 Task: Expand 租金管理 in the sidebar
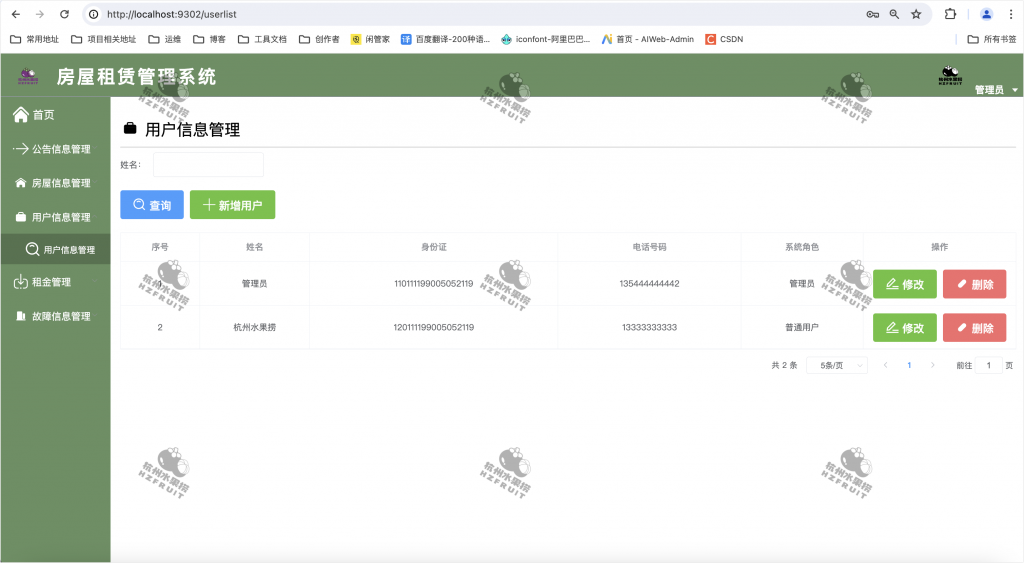[x=56, y=282]
